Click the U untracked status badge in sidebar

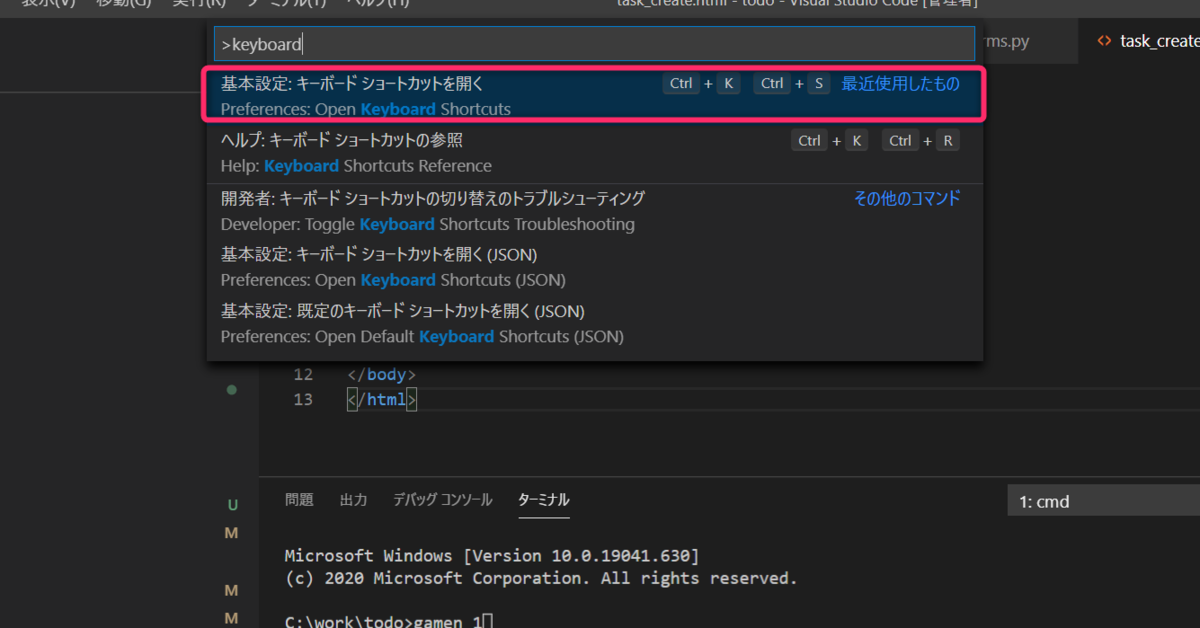[x=232, y=506]
